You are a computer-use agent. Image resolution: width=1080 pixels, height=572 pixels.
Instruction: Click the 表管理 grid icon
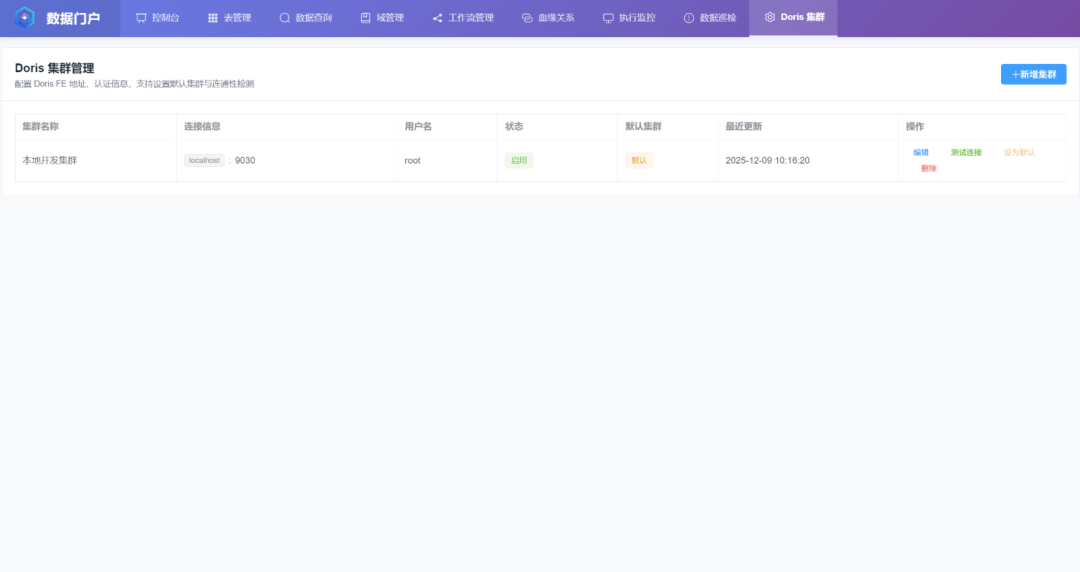click(213, 18)
